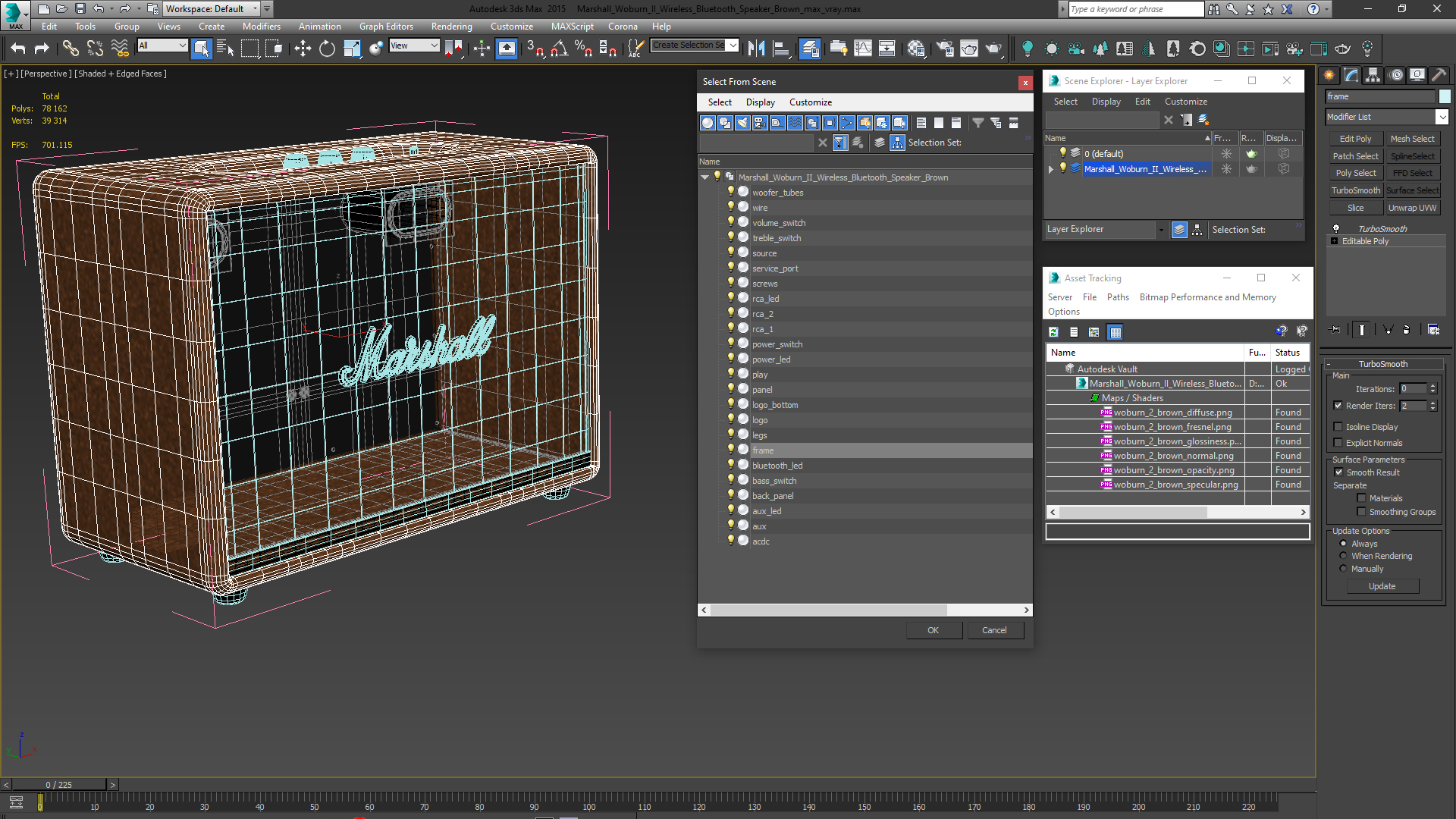Toggle Percent Snap in the toolbar
Image resolution: width=1456 pixels, height=819 pixels.
click(x=583, y=49)
